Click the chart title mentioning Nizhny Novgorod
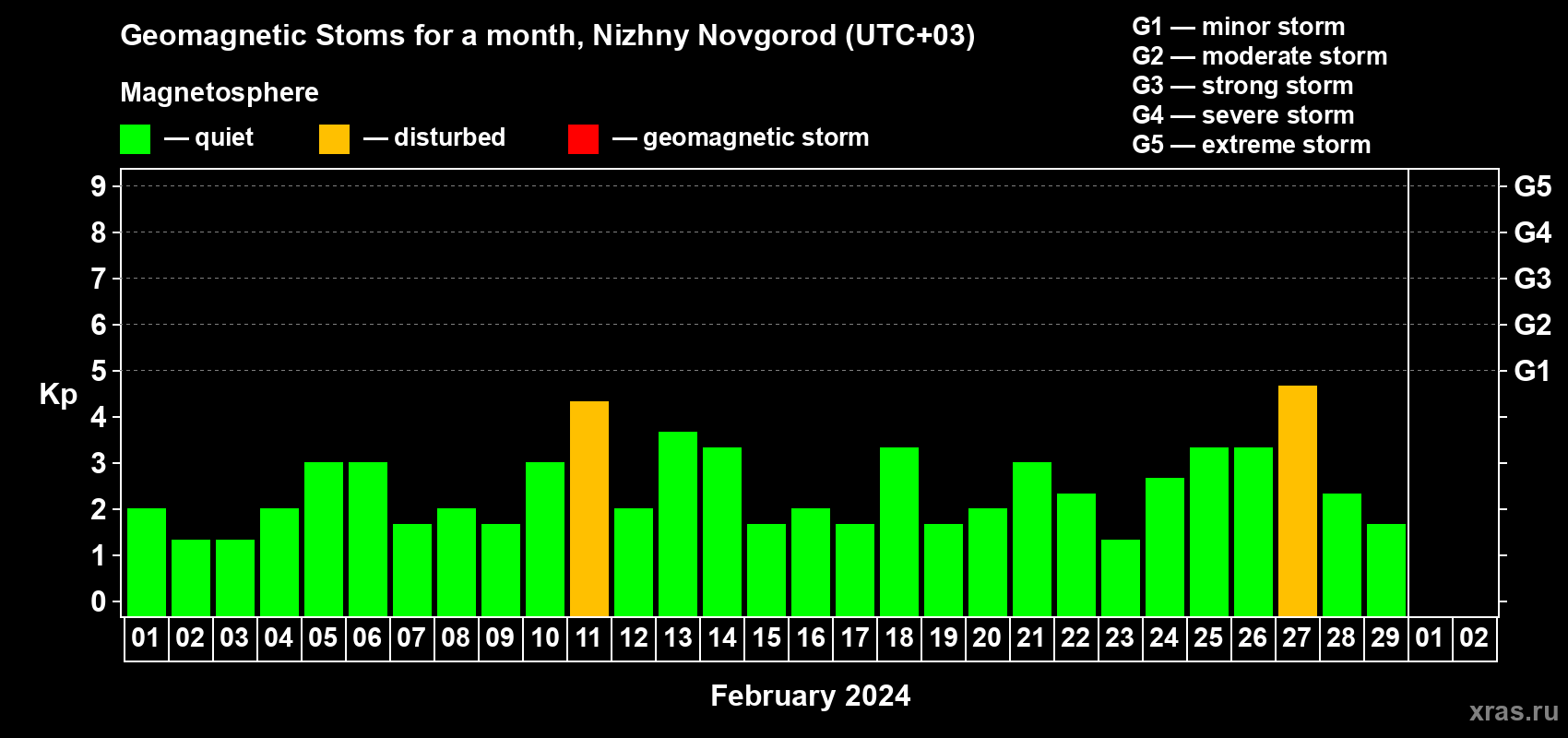This screenshot has width=1568, height=738. pos(548,35)
